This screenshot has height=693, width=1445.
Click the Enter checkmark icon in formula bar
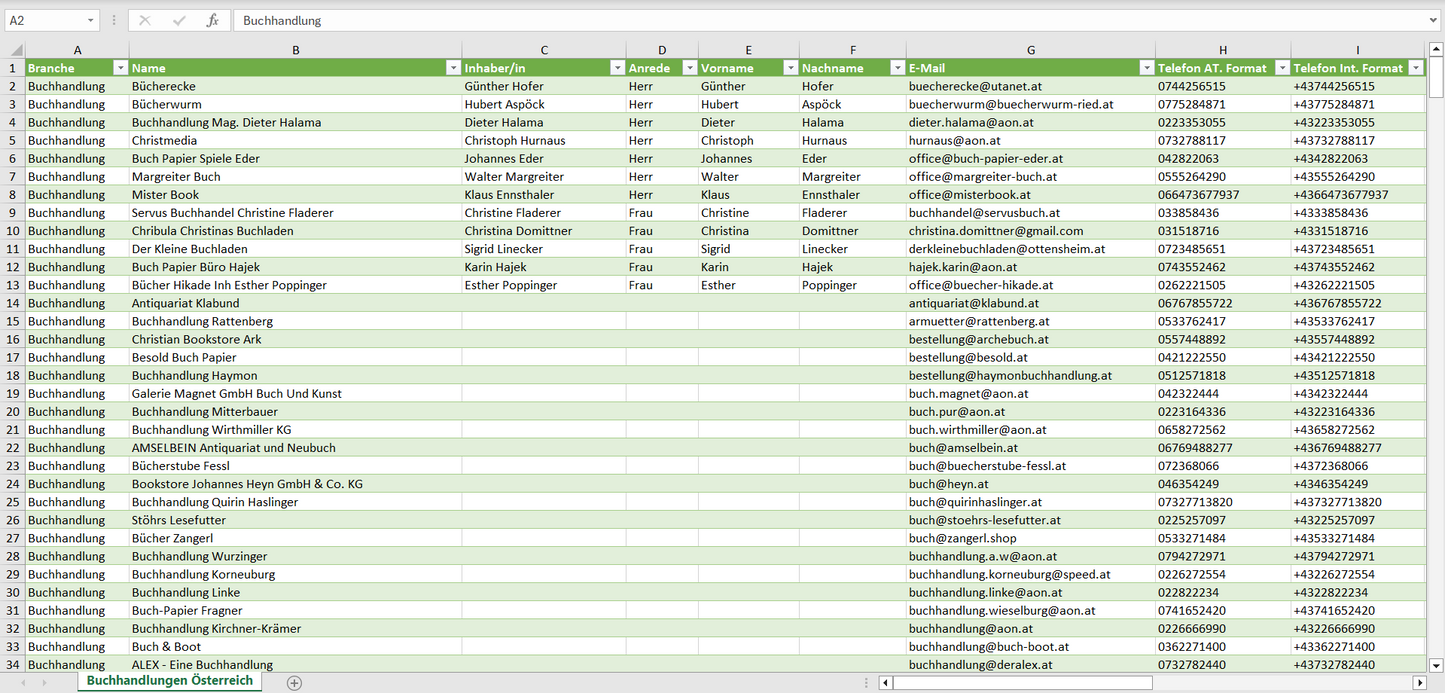179,20
